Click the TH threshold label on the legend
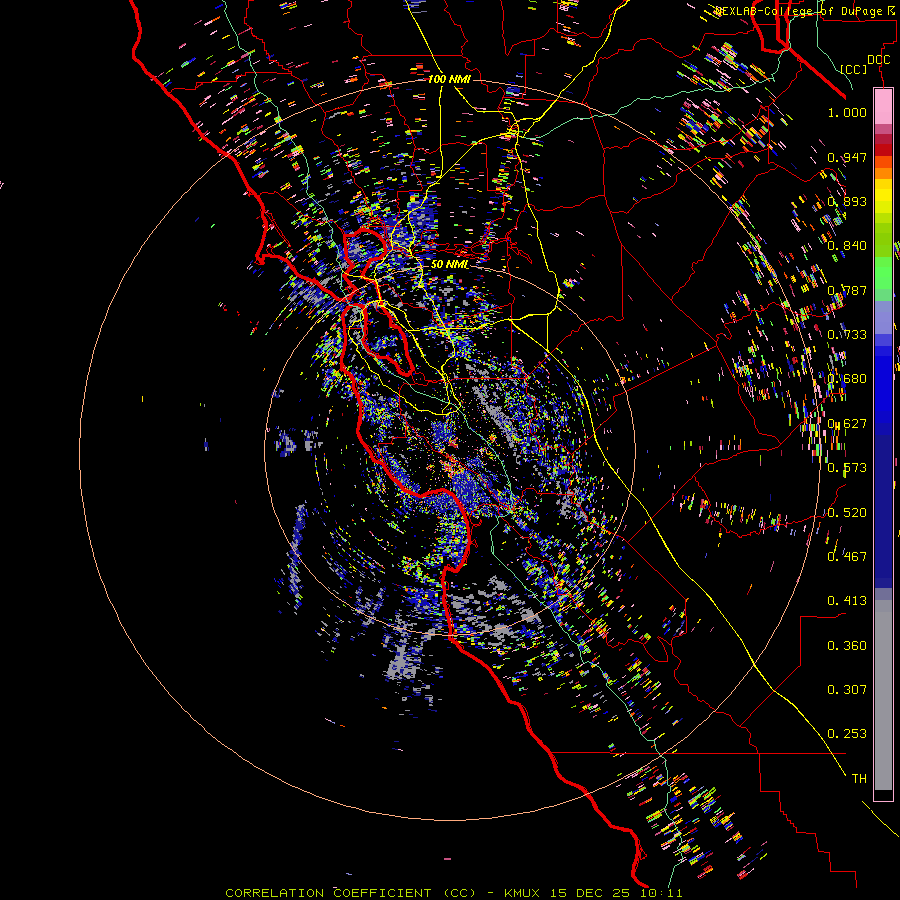900x900 pixels. pos(859,779)
